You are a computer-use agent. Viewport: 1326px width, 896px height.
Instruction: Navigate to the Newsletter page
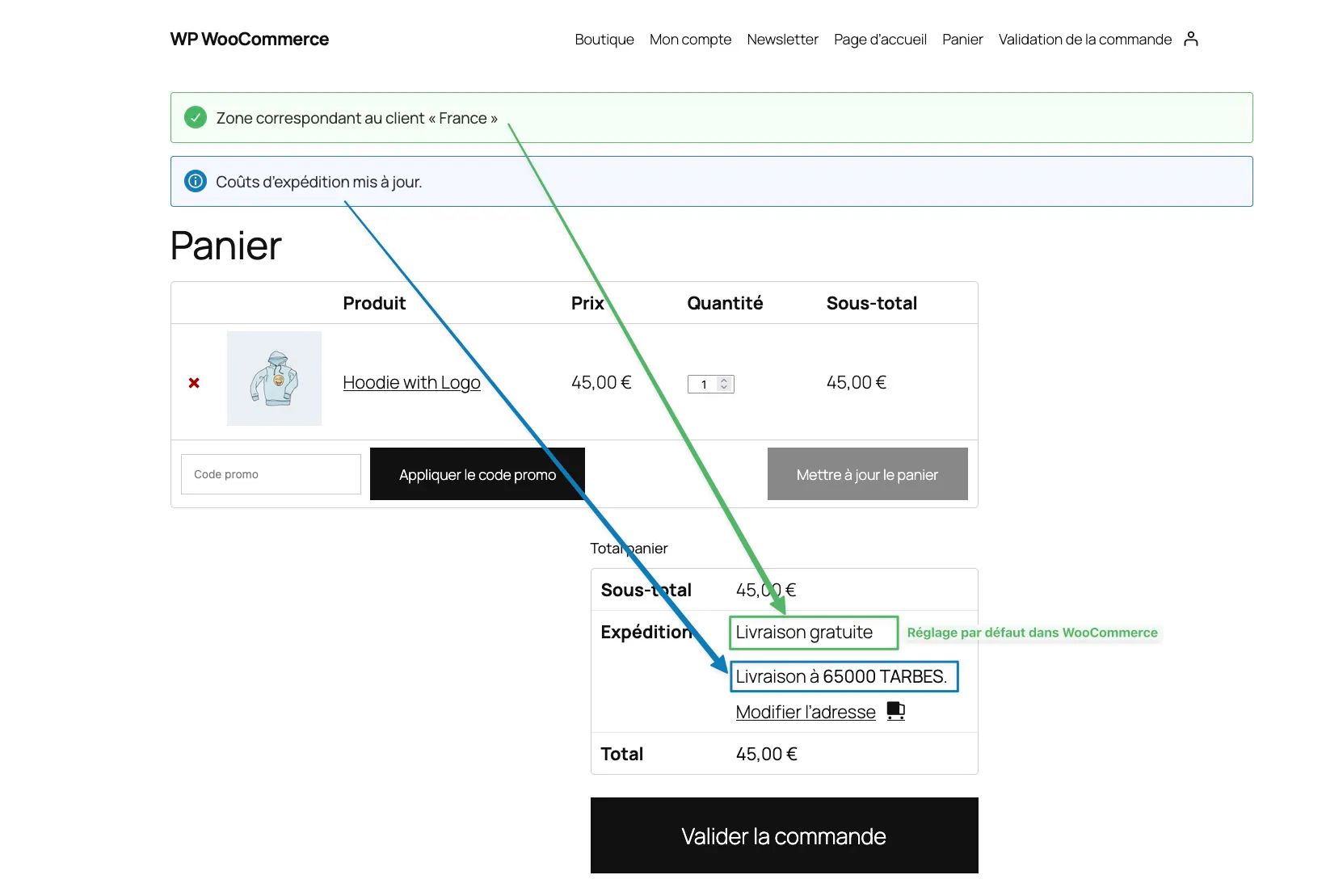point(782,40)
